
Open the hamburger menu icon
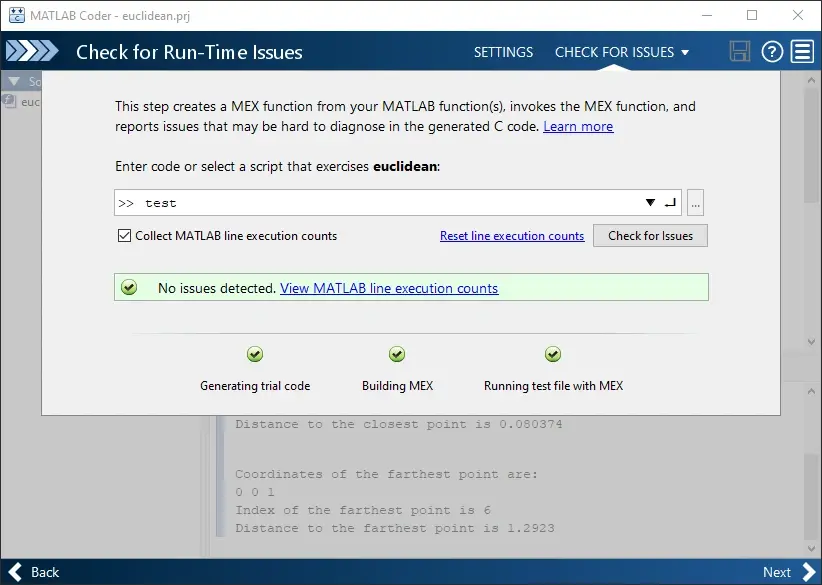point(802,51)
